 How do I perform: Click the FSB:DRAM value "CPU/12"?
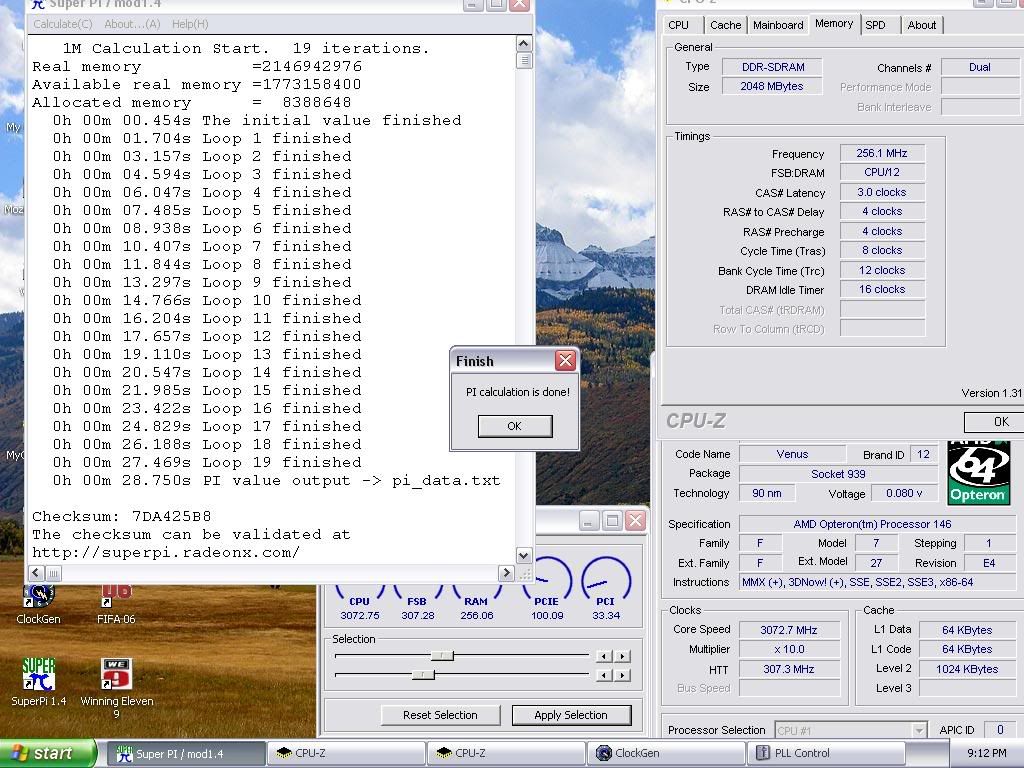882,172
